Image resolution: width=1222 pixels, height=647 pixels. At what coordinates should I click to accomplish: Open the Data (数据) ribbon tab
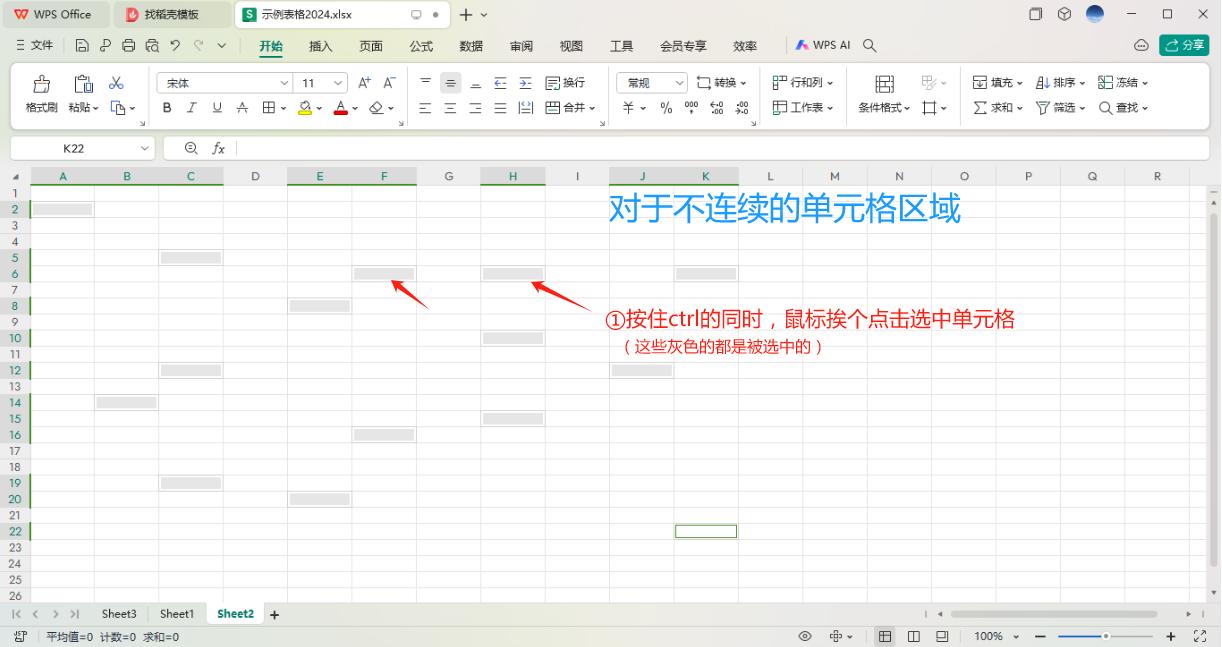point(471,46)
